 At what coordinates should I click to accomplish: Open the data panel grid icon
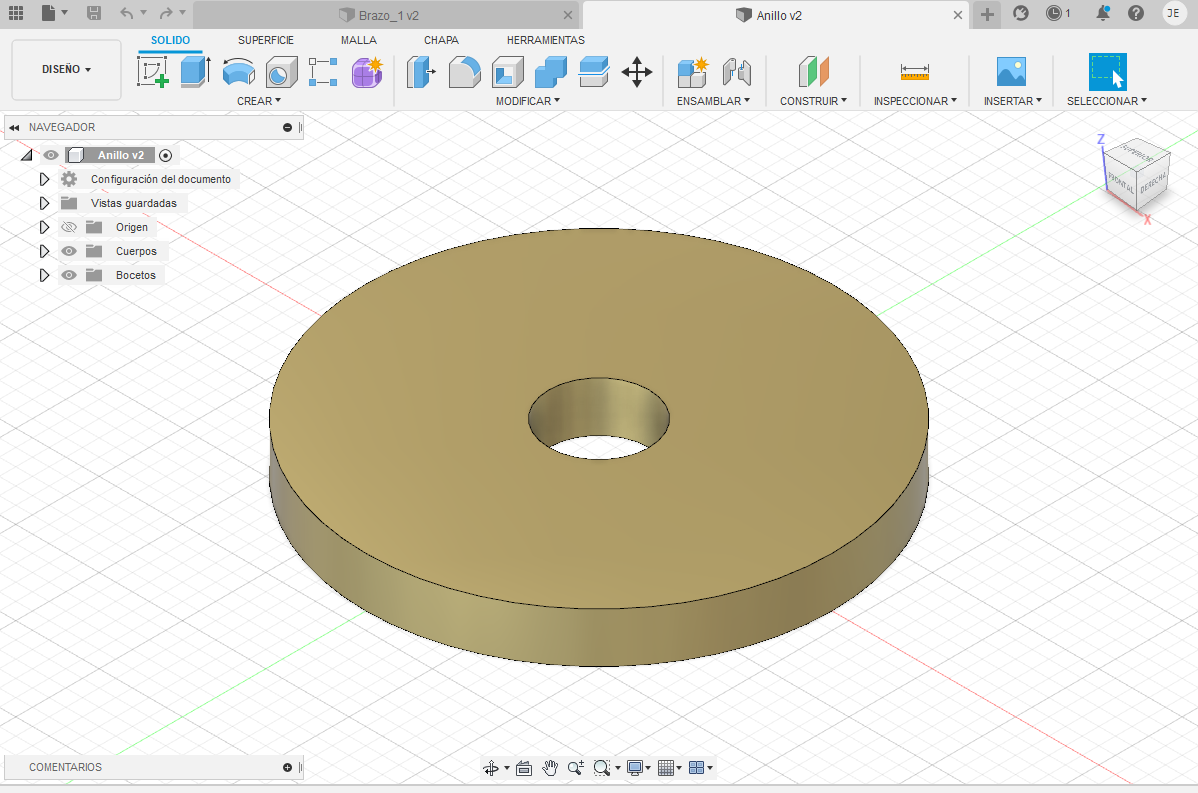pyautogui.click(x=16, y=13)
